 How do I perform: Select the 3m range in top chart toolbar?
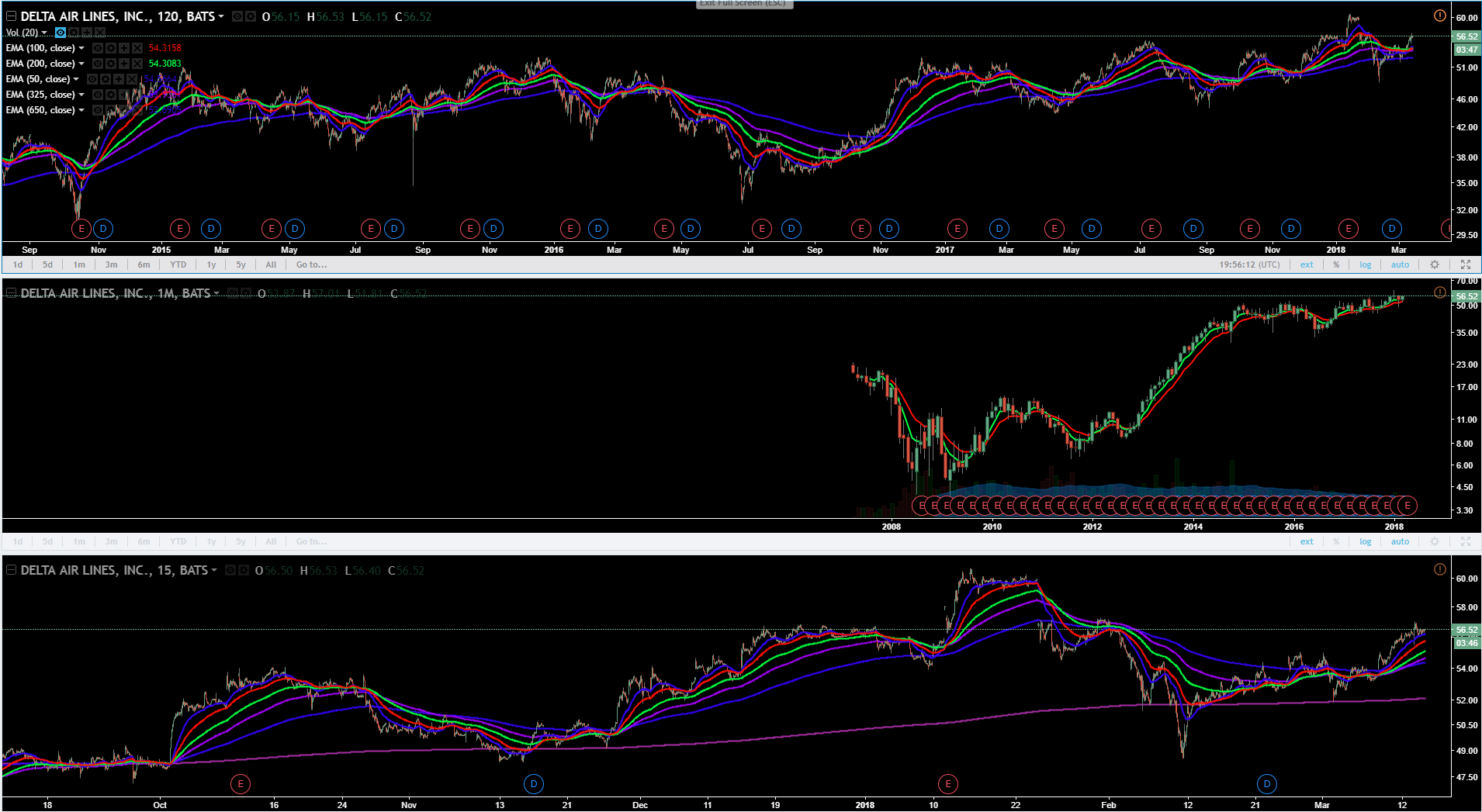pyautogui.click(x=111, y=264)
